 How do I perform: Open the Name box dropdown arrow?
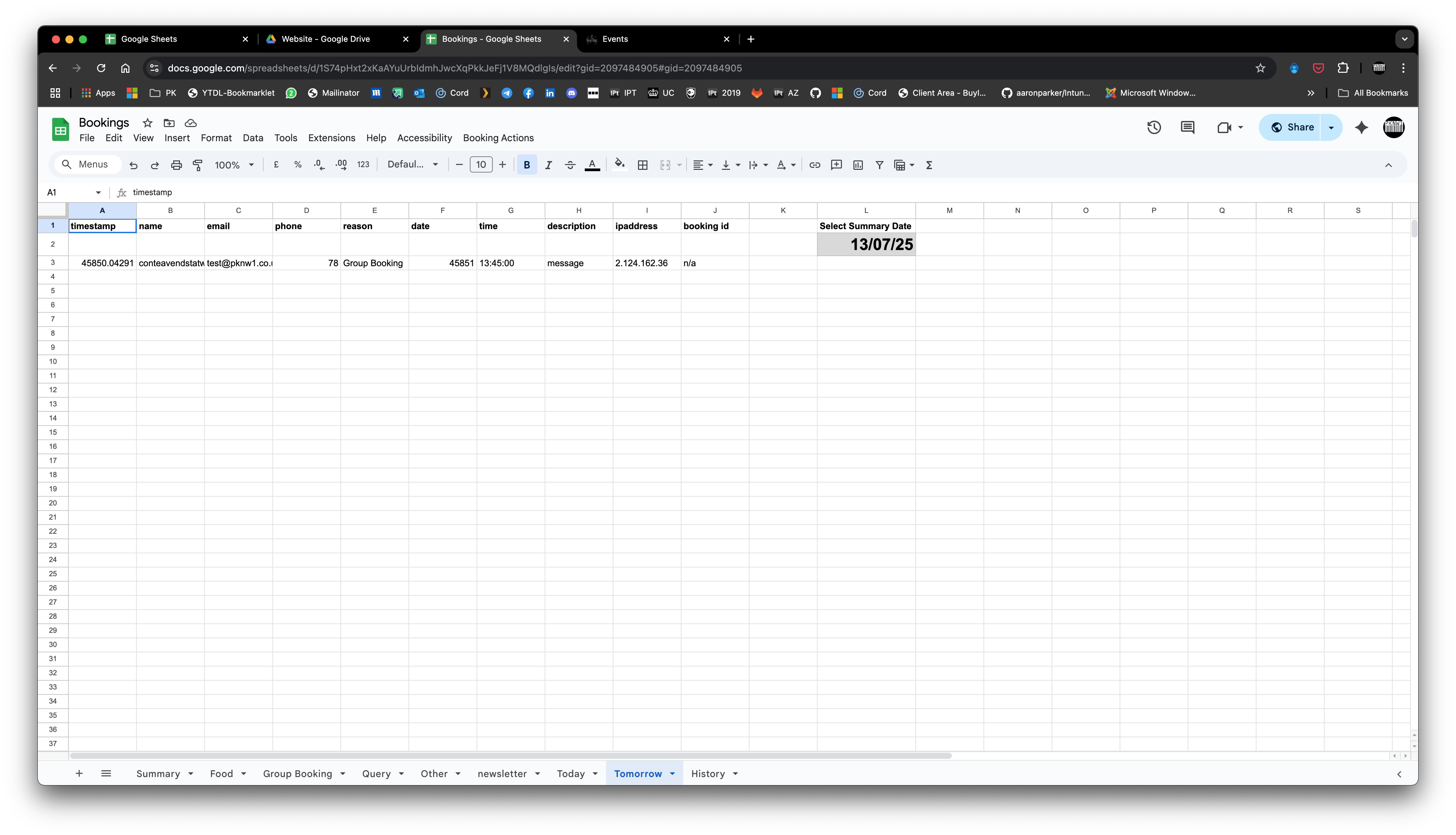98,192
